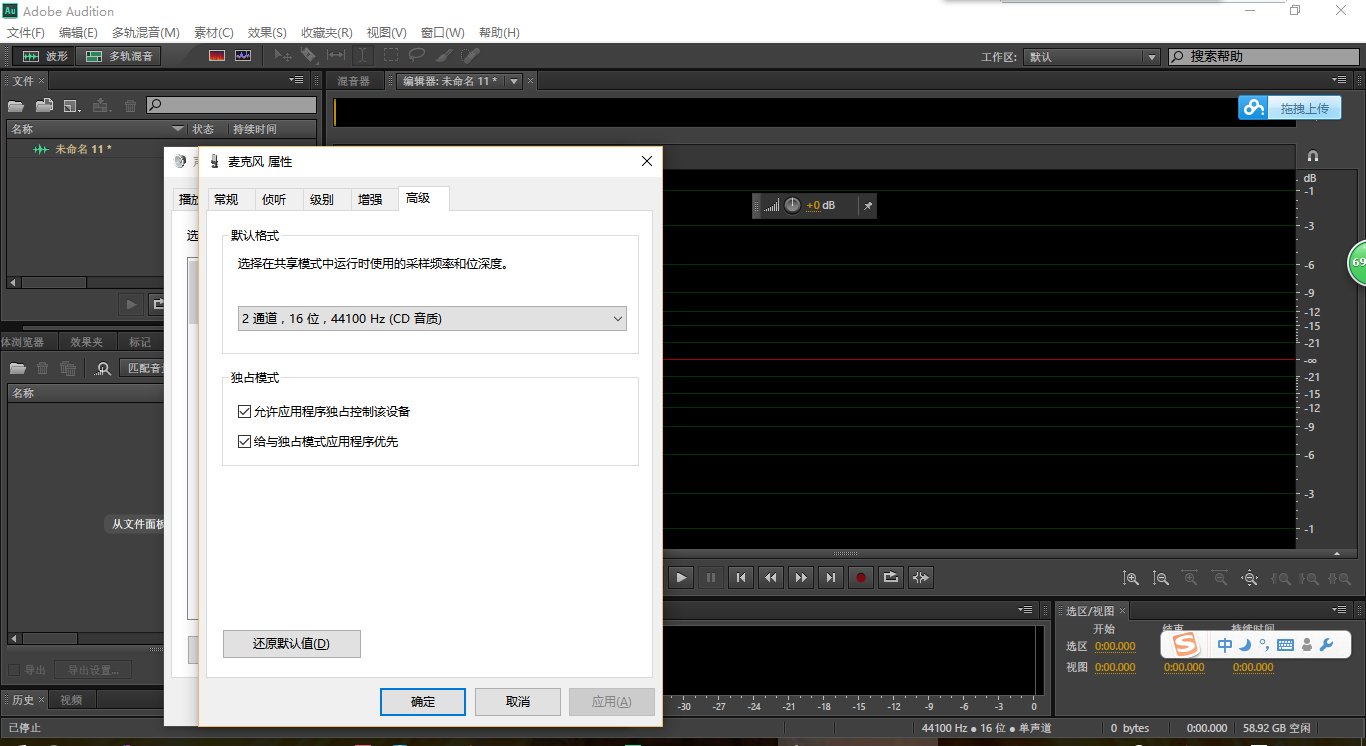The height and width of the screenshot is (746, 1366).
Task: Select the Lasso Selection tool
Action: pyautogui.click(x=417, y=56)
